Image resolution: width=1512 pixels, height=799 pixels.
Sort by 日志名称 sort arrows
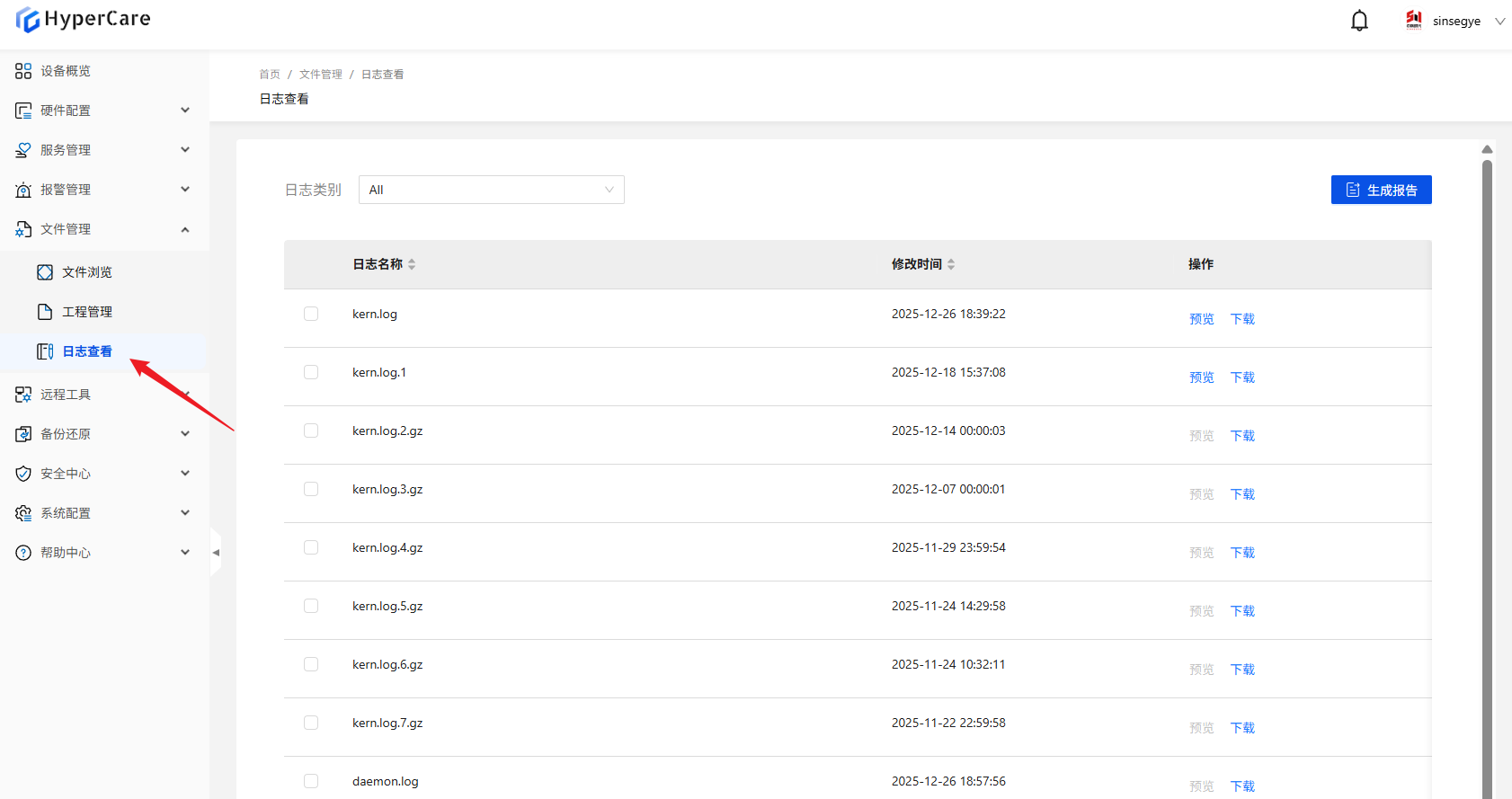tap(412, 264)
